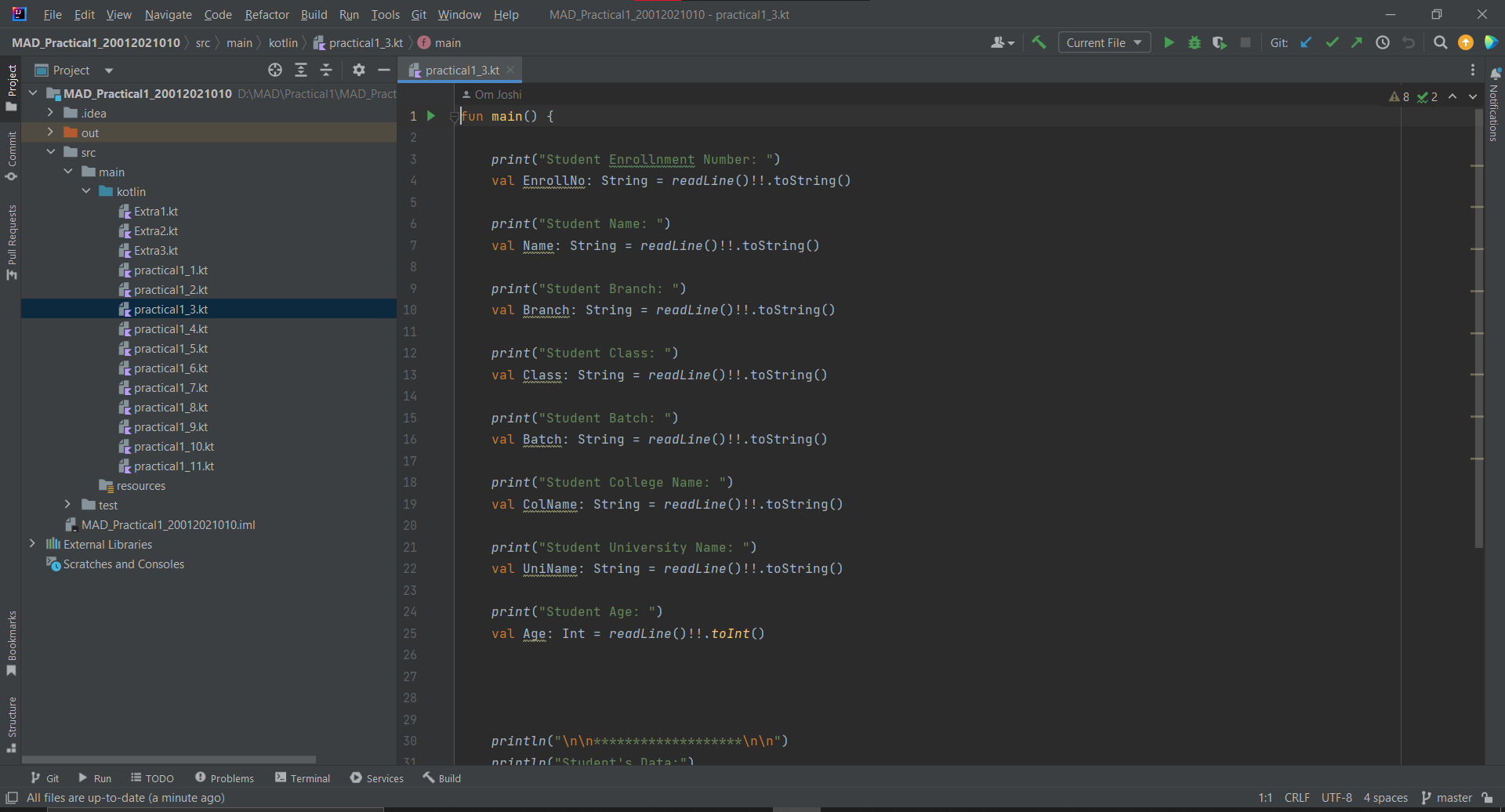Open the Services tool window
Screen dimensions: 1505x812
tap(377, 778)
